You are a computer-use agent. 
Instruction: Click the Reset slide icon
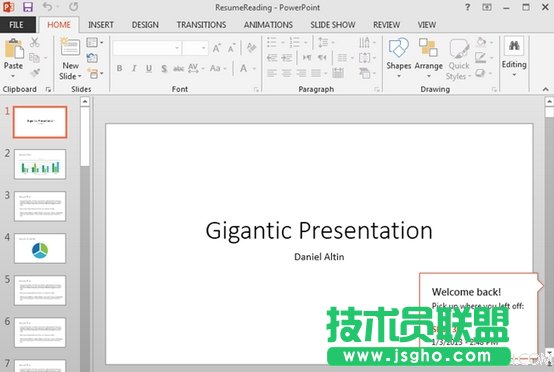92,58
